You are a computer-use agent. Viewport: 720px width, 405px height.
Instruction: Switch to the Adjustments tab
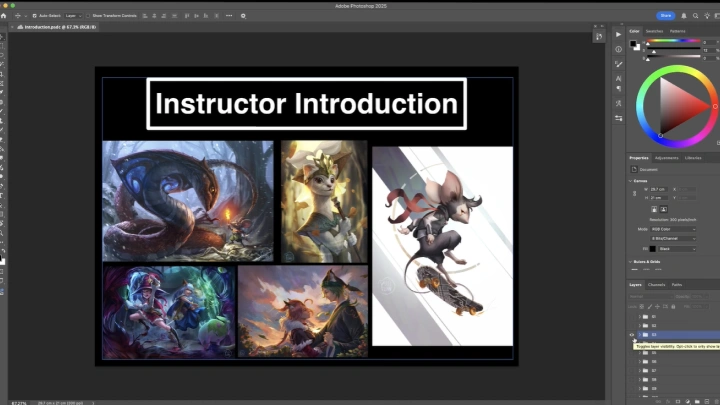(x=666, y=158)
